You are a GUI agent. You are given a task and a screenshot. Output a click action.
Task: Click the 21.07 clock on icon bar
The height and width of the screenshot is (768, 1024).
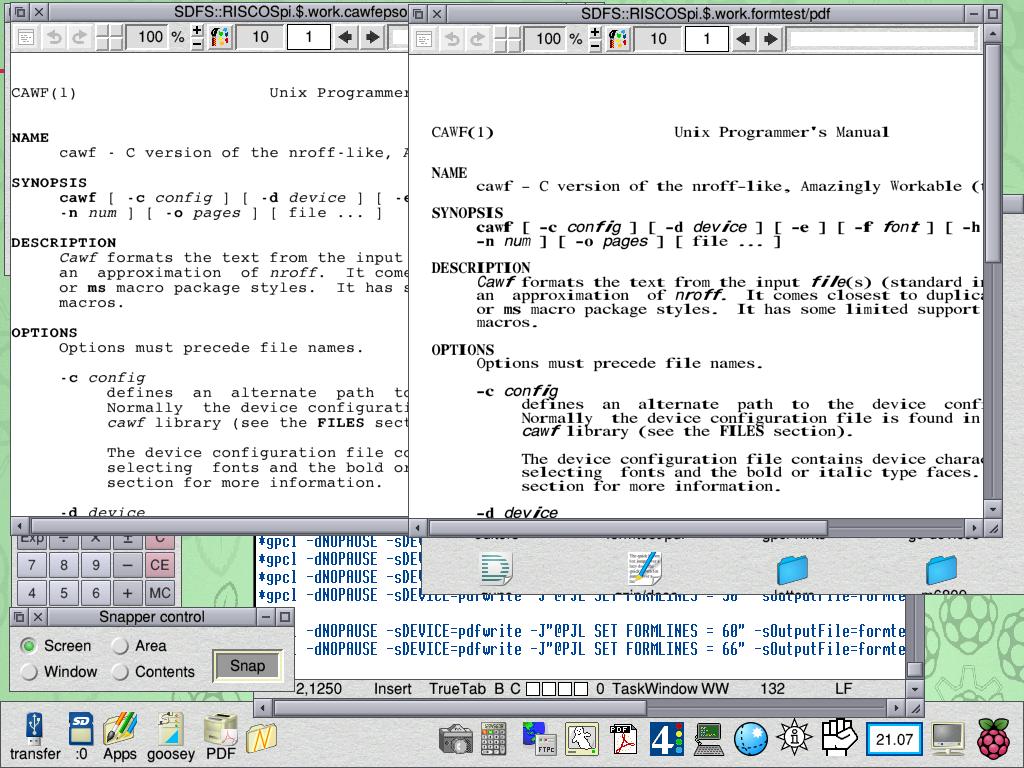[894, 739]
